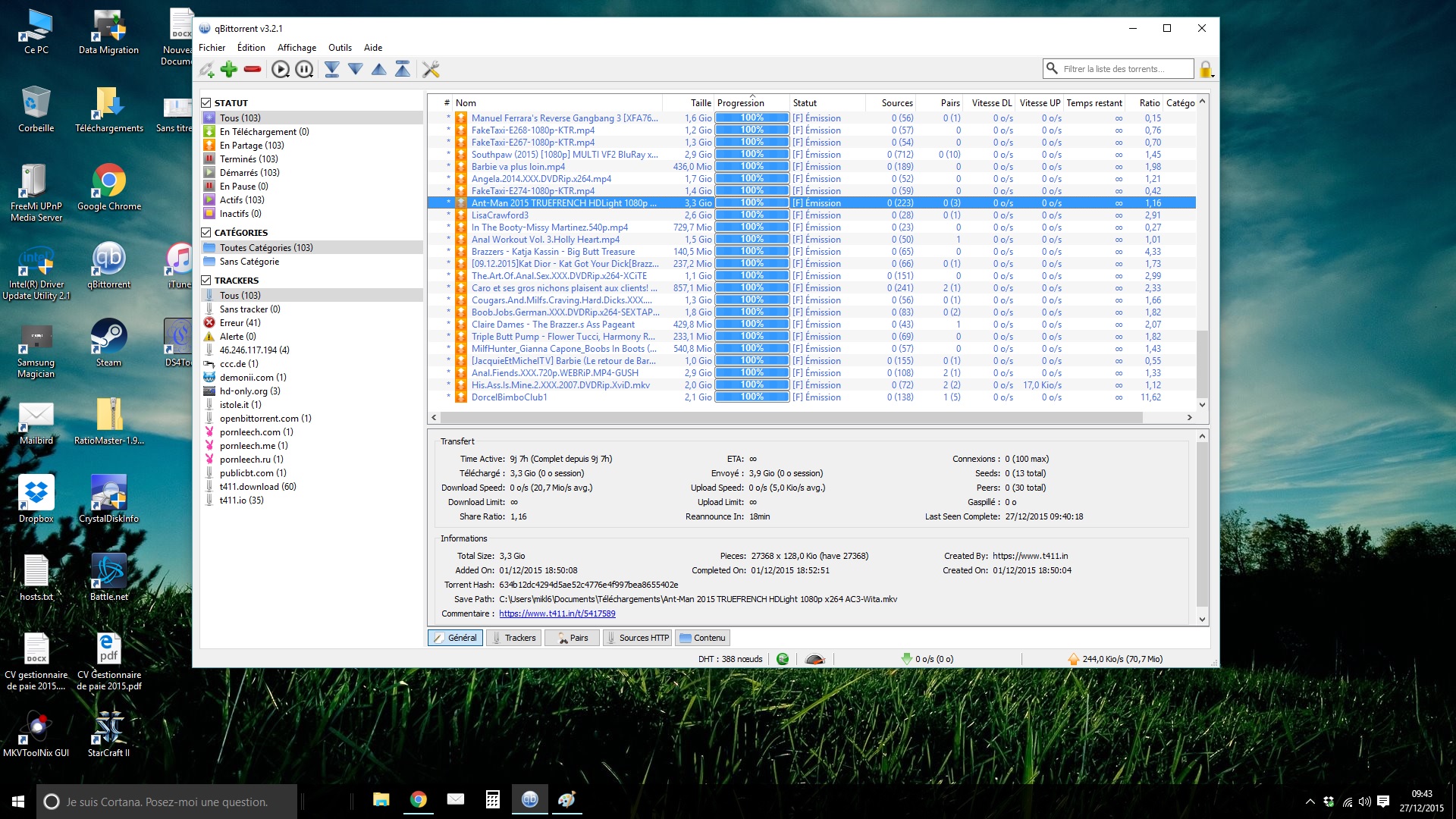Click the add torrent link icon
The image size is (1456, 819).
(x=207, y=69)
